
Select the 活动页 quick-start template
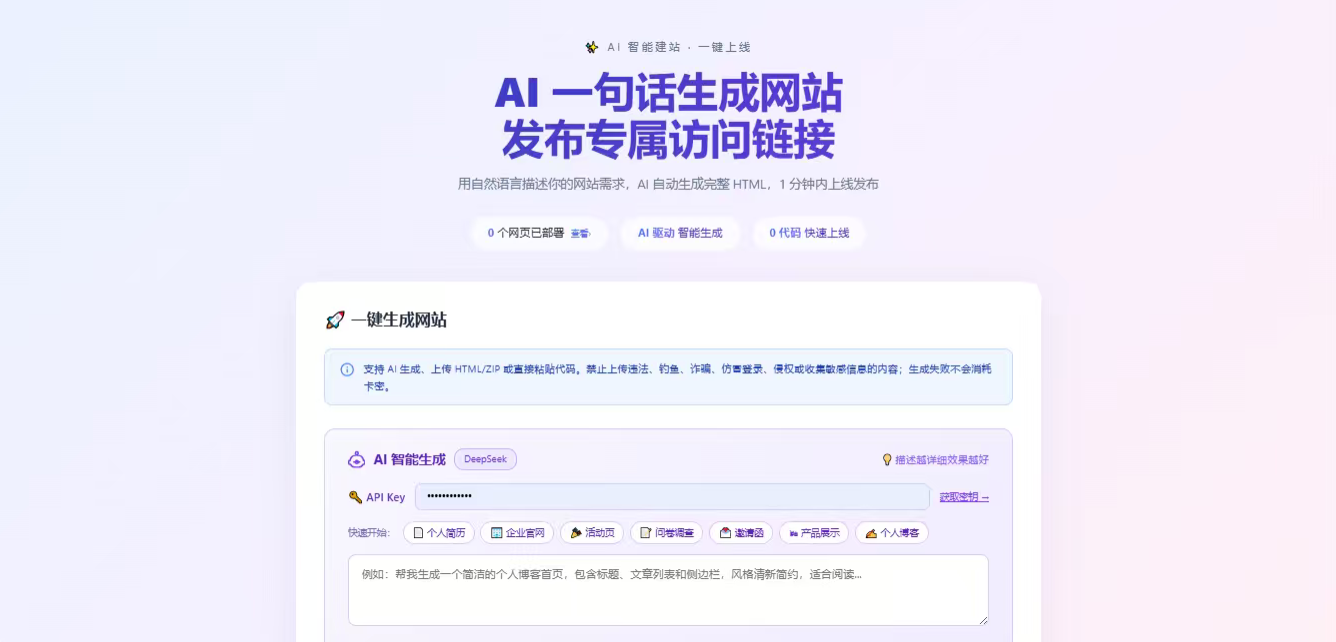[592, 533]
